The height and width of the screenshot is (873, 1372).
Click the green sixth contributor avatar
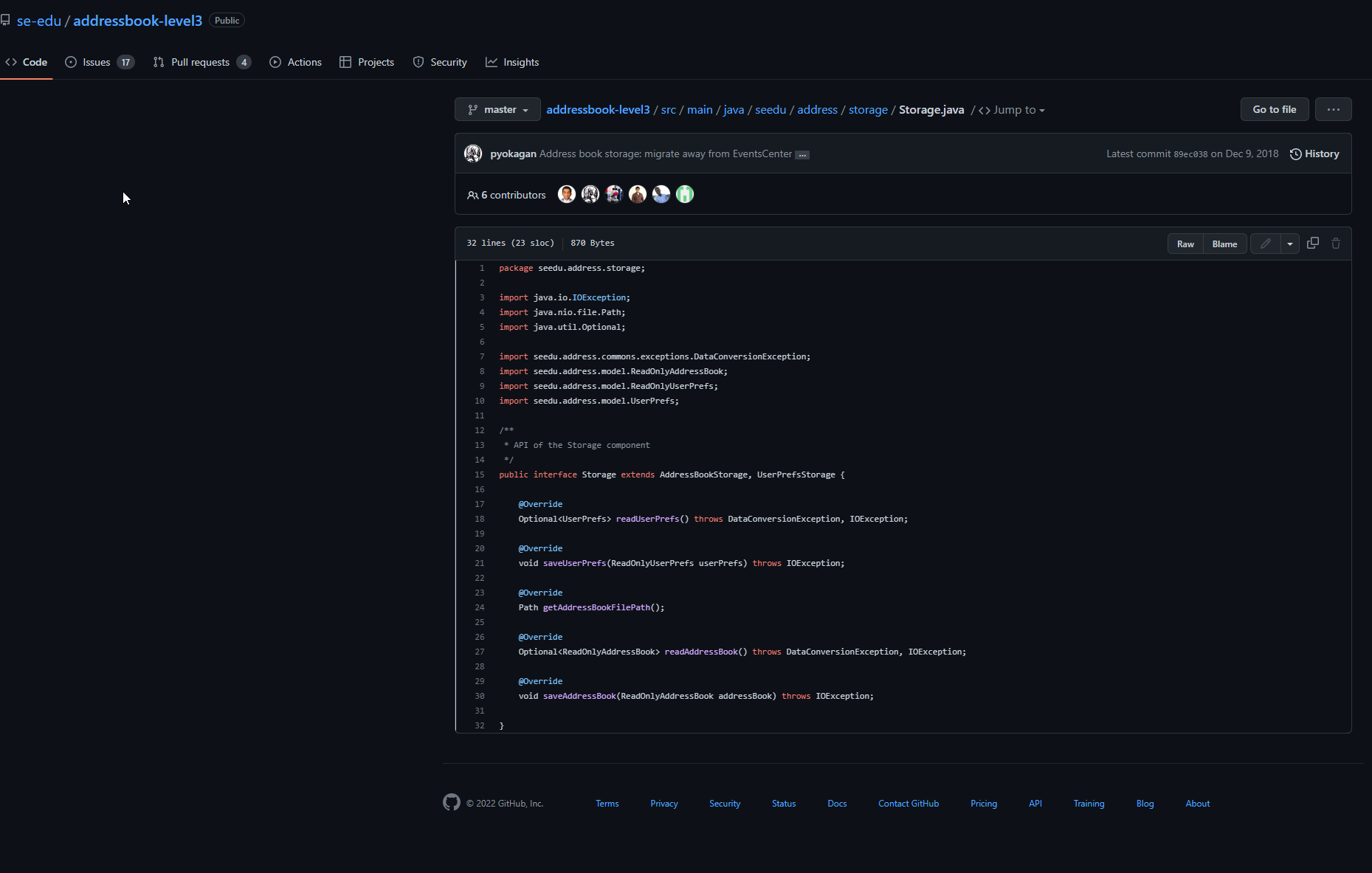pos(685,194)
